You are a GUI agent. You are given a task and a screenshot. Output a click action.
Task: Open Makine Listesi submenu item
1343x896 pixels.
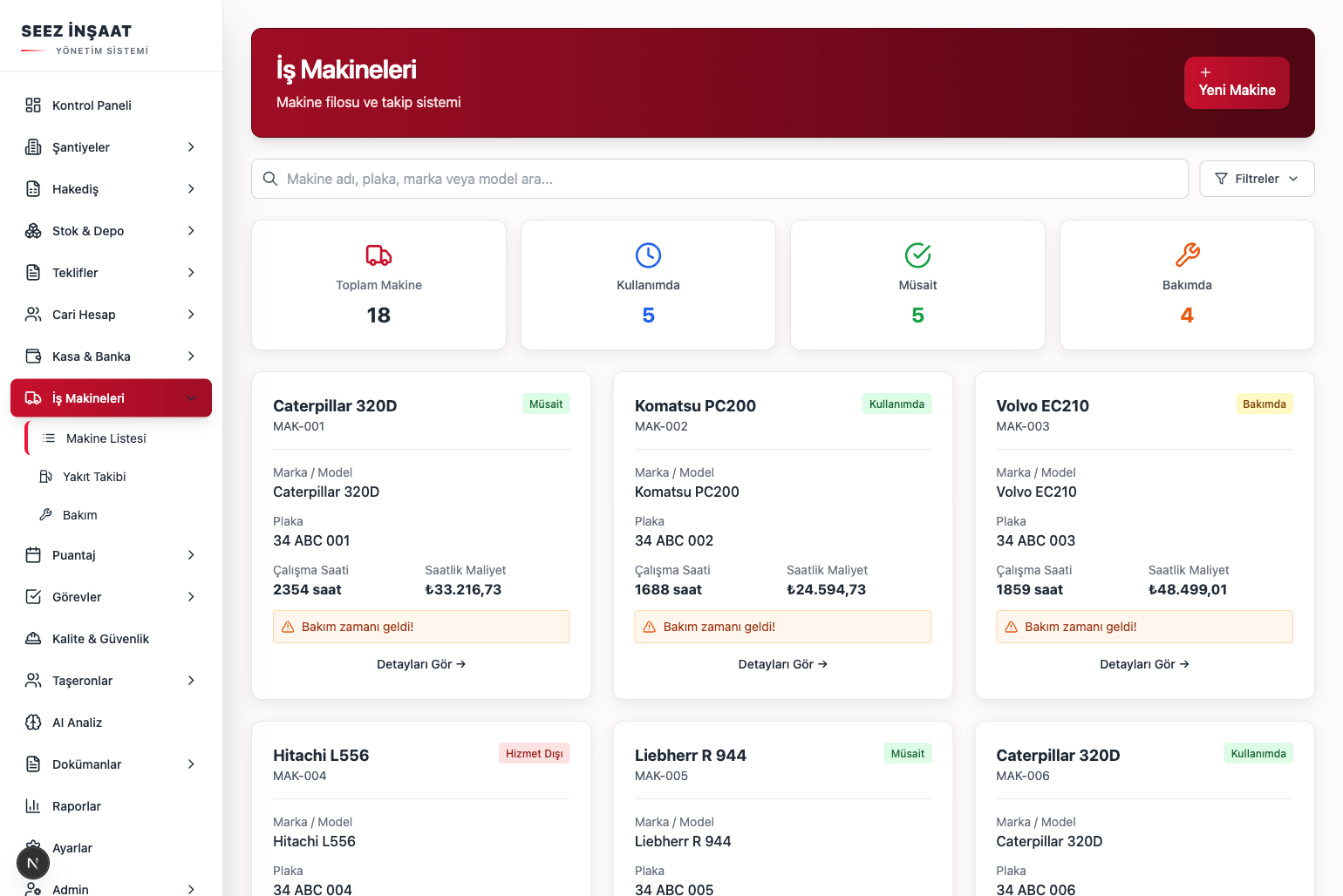pos(106,438)
